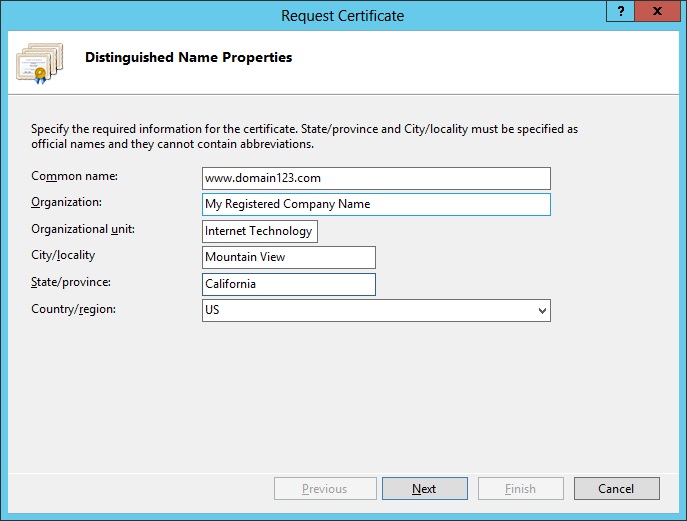Click the Common name text field

pyautogui.click(x=376, y=178)
